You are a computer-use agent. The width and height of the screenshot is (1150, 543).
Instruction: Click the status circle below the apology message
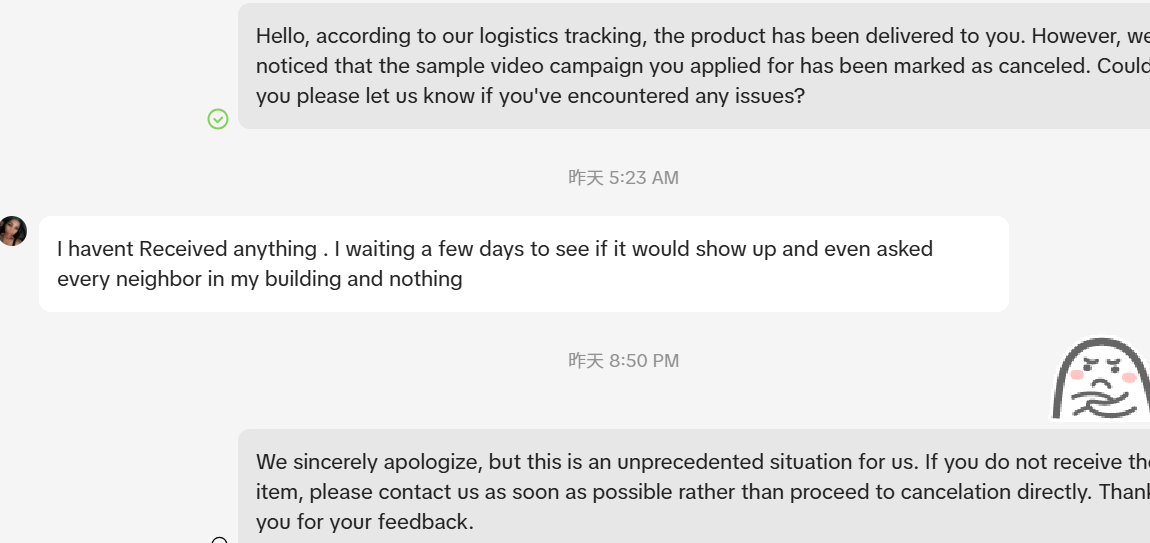pyautogui.click(x=220, y=541)
